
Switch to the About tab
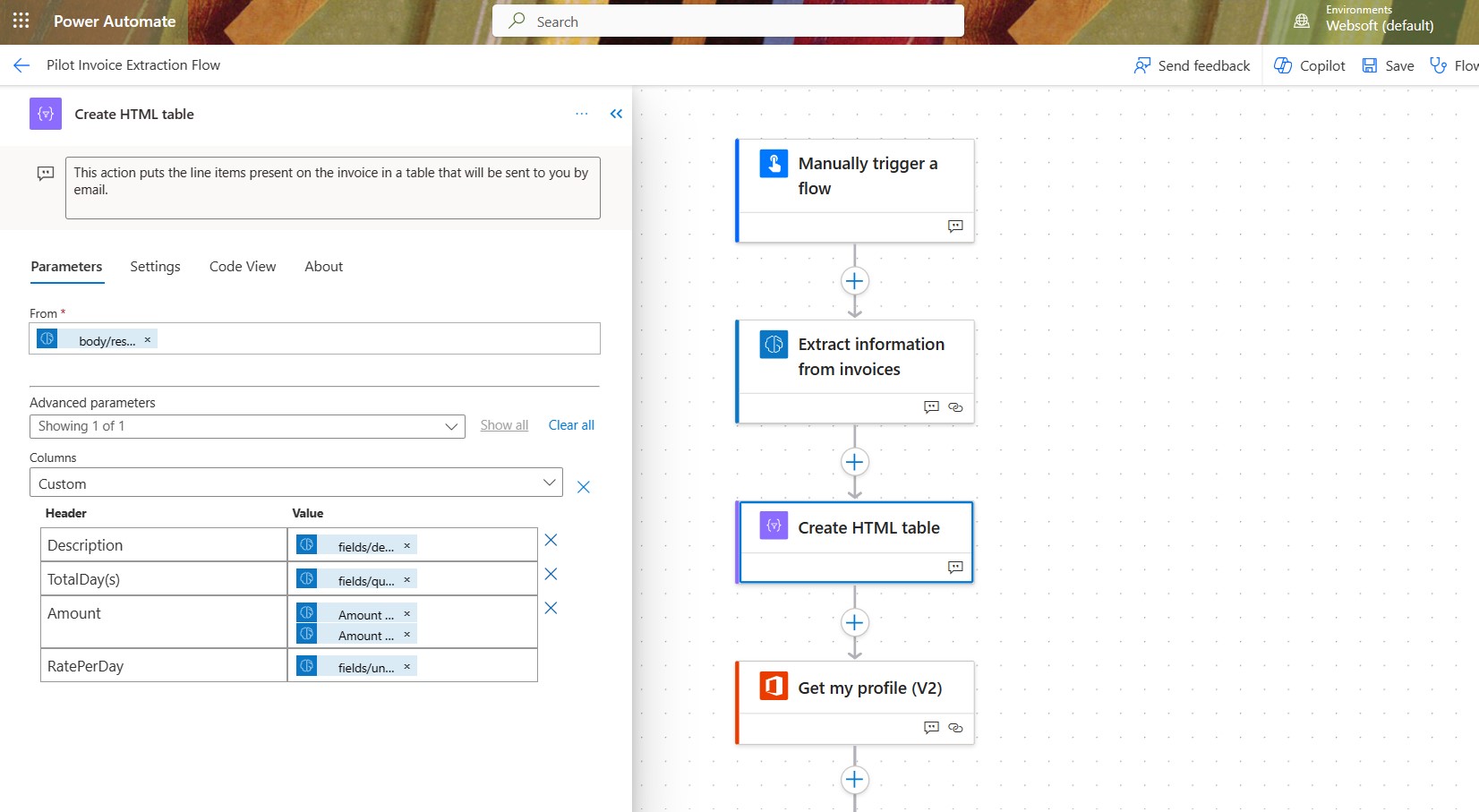(323, 267)
